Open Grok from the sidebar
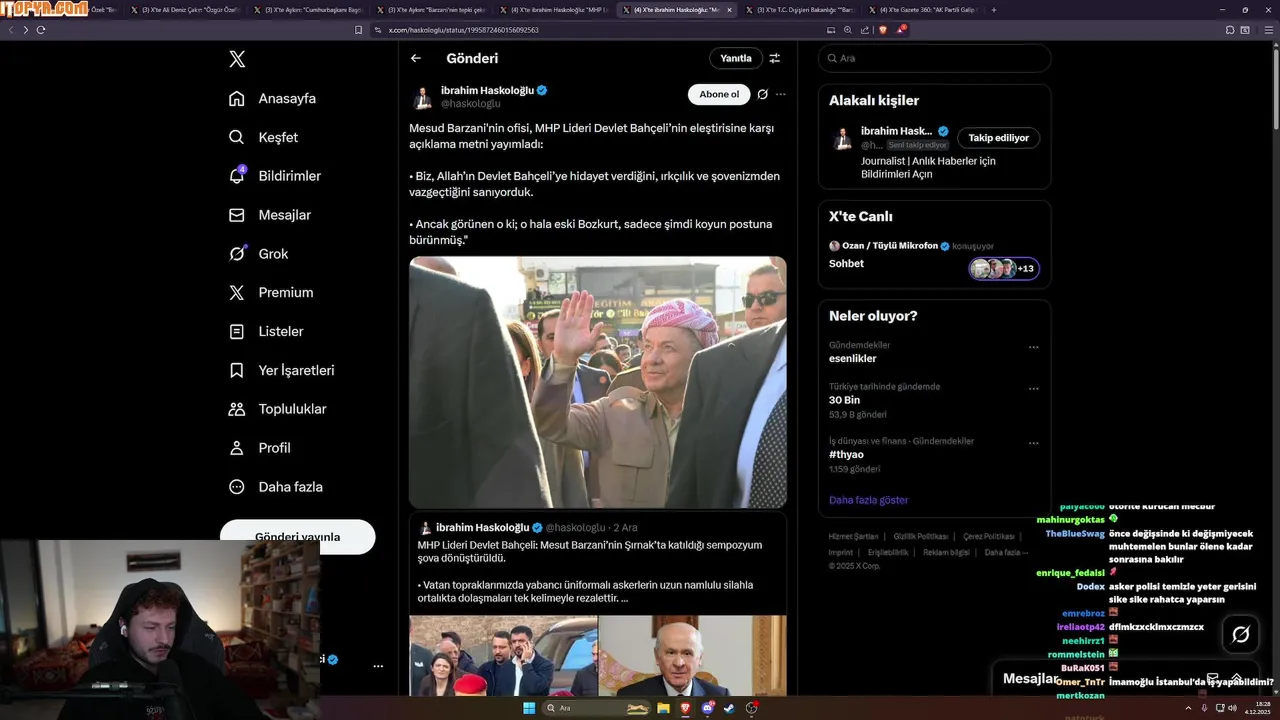This screenshot has width=1280, height=720. [x=258, y=254]
